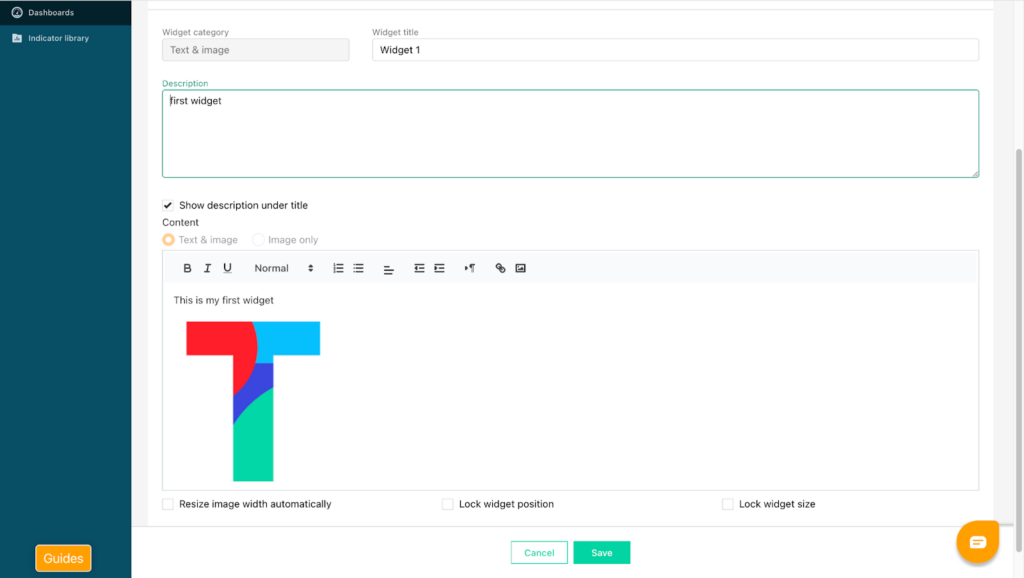Toggle bold formatting in the editor toolbar
Viewport: 1024px width, 578px height.
[x=187, y=268]
